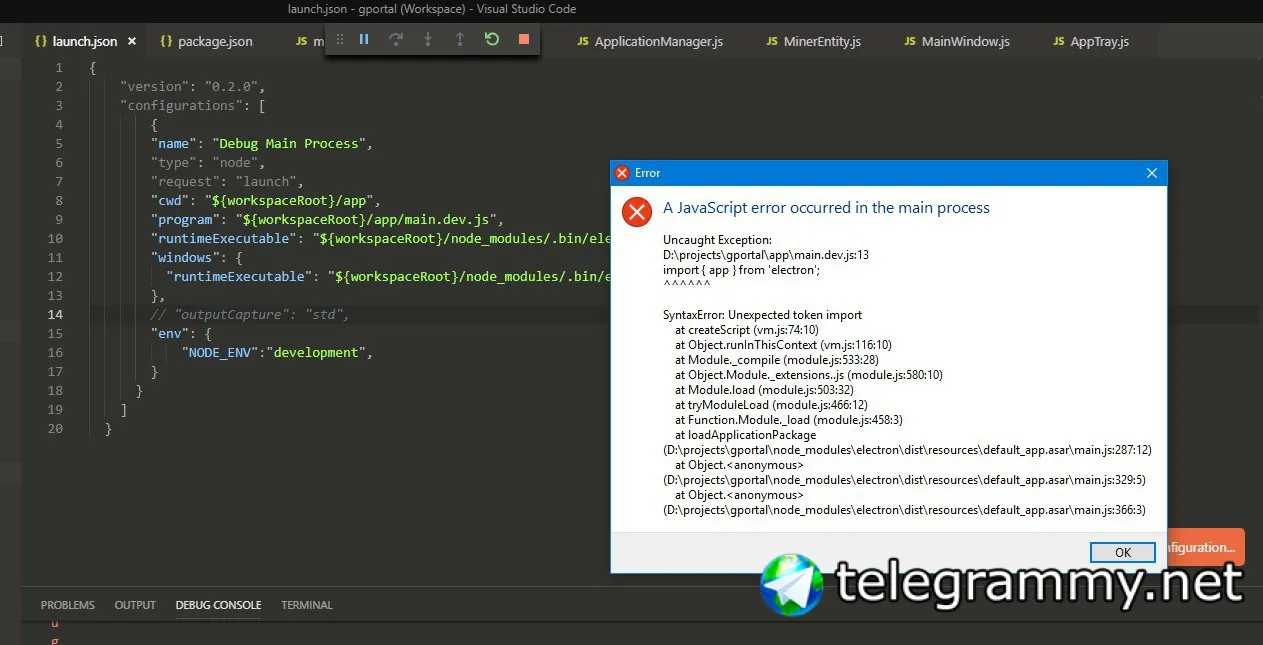Click the package.json JSON file icon
1263x645 pixels.
(167, 41)
